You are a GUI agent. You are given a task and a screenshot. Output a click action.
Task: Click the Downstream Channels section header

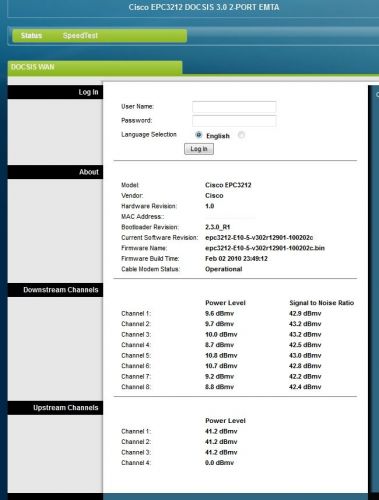coord(55,290)
